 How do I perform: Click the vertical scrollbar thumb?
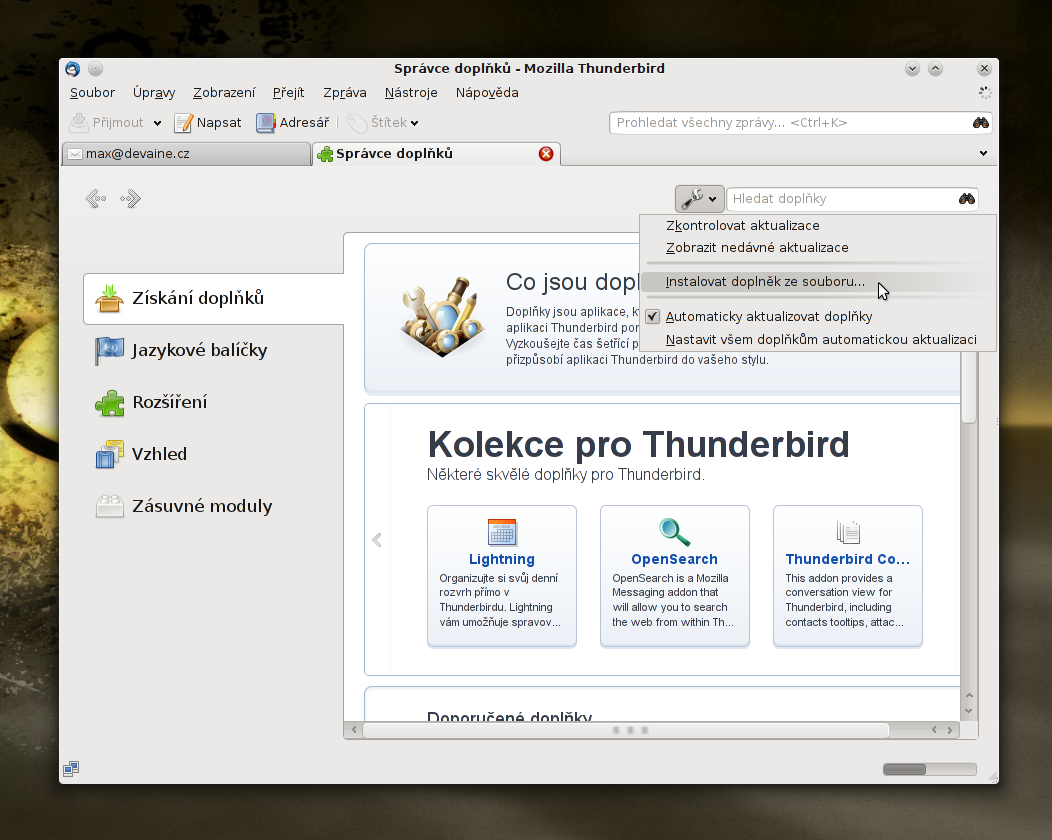pyautogui.click(x=969, y=386)
